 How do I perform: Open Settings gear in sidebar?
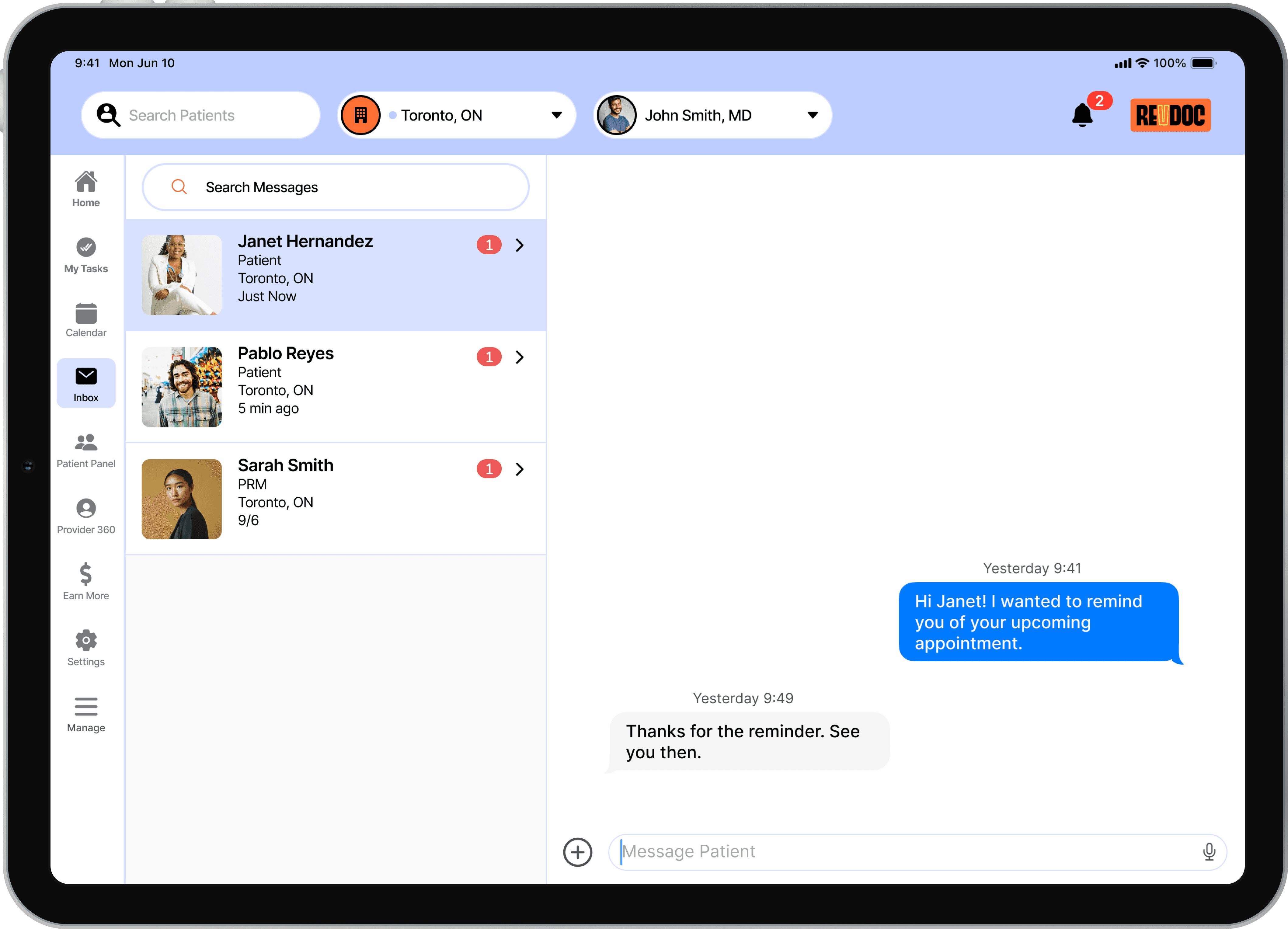(86, 648)
